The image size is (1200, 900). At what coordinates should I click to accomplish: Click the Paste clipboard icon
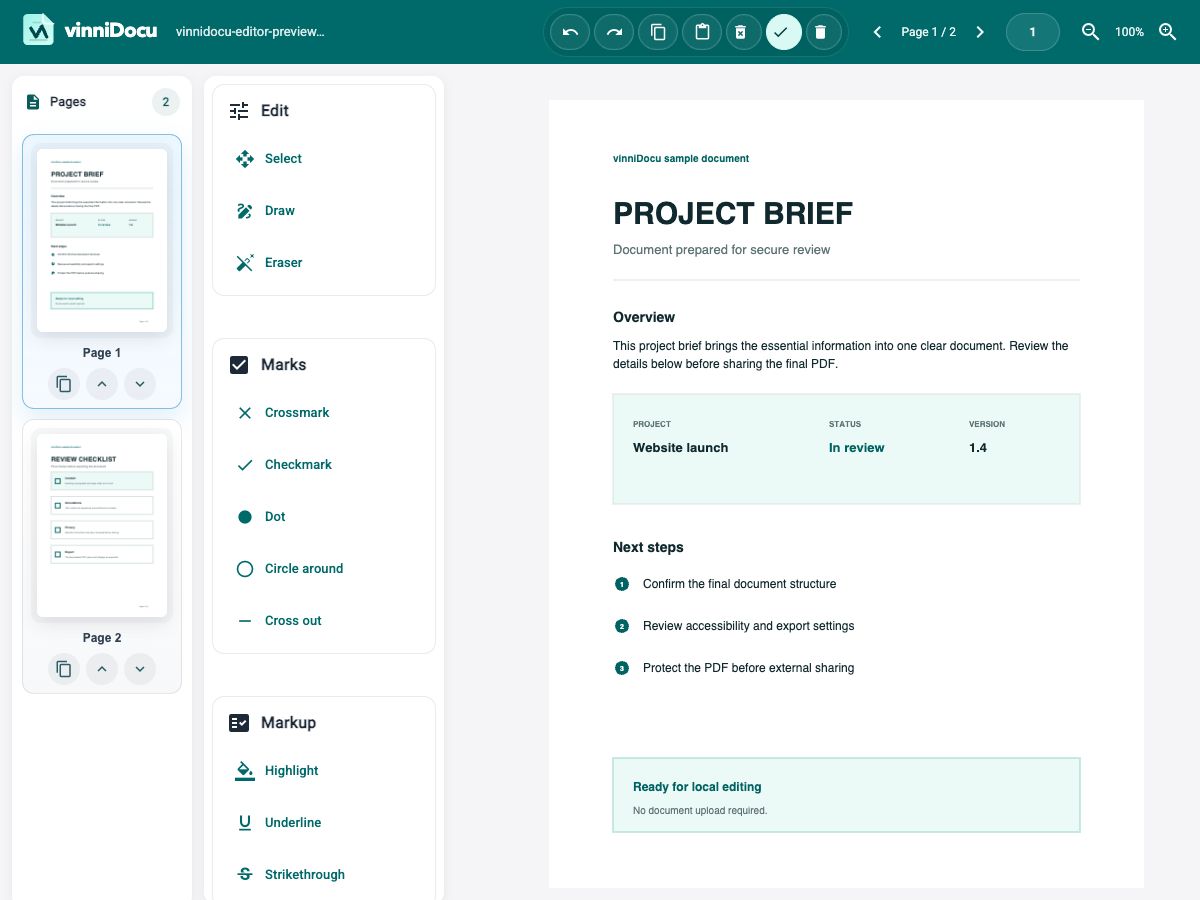pyautogui.click(x=702, y=32)
